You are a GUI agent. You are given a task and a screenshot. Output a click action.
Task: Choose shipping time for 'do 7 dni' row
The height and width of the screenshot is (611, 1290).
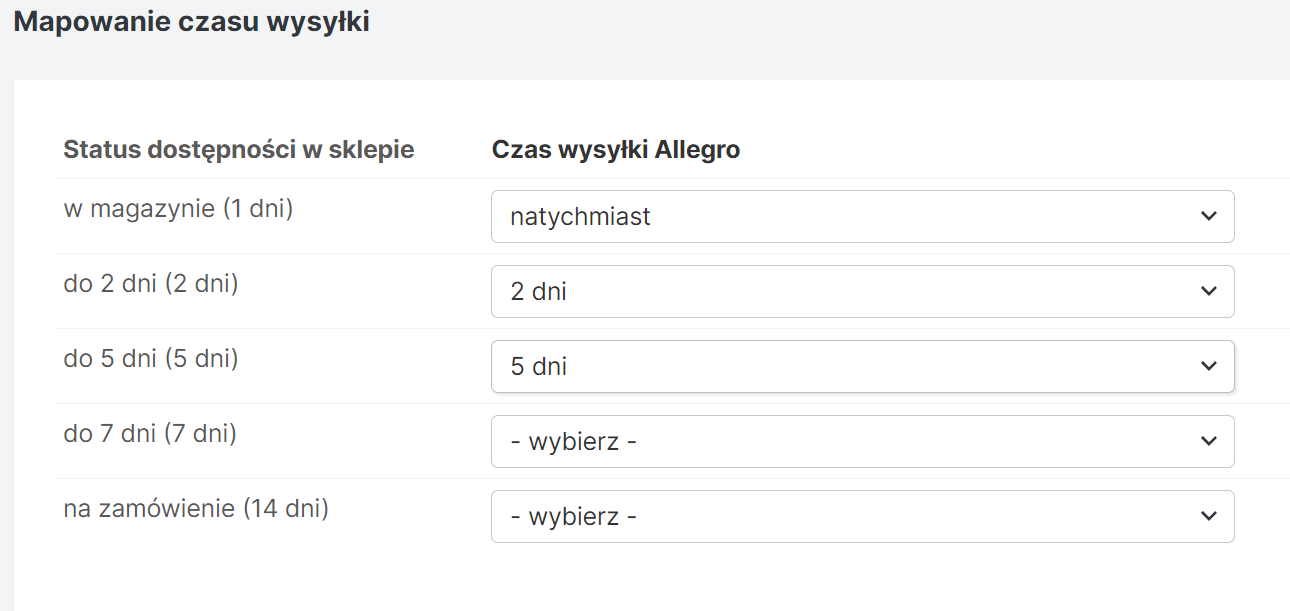(862, 441)
